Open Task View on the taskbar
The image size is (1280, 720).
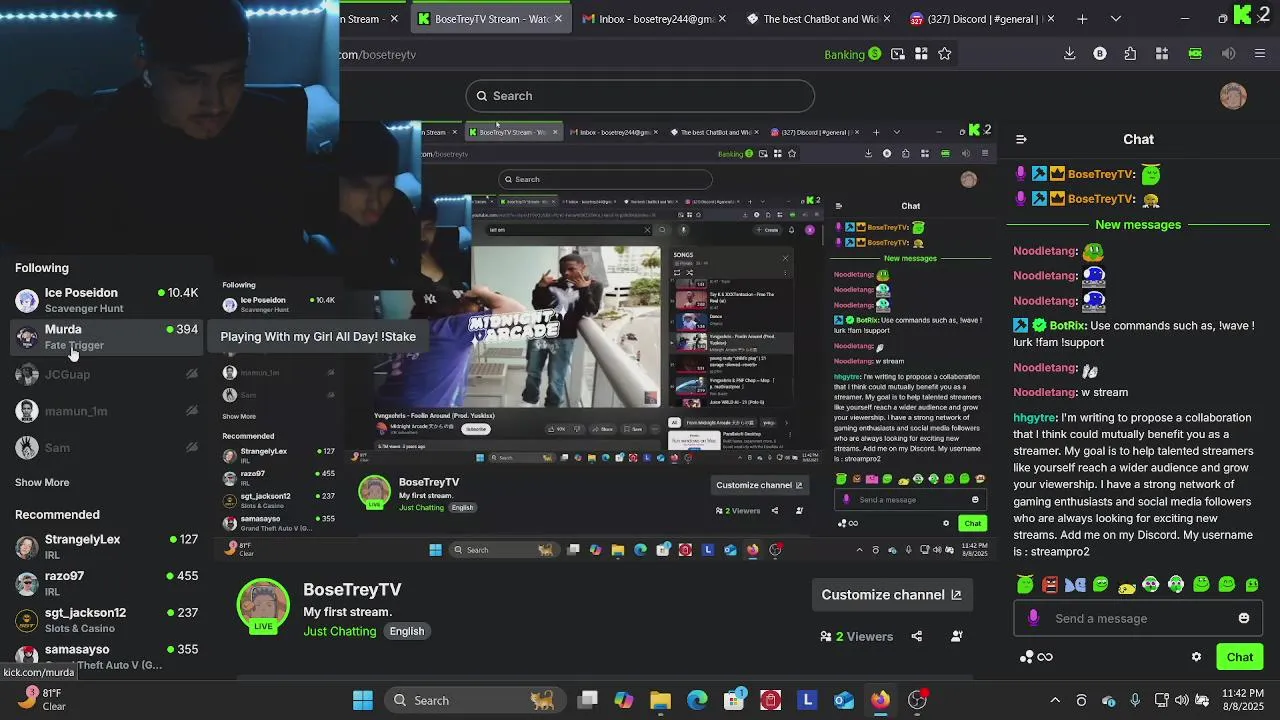click(x=588, y=700)
